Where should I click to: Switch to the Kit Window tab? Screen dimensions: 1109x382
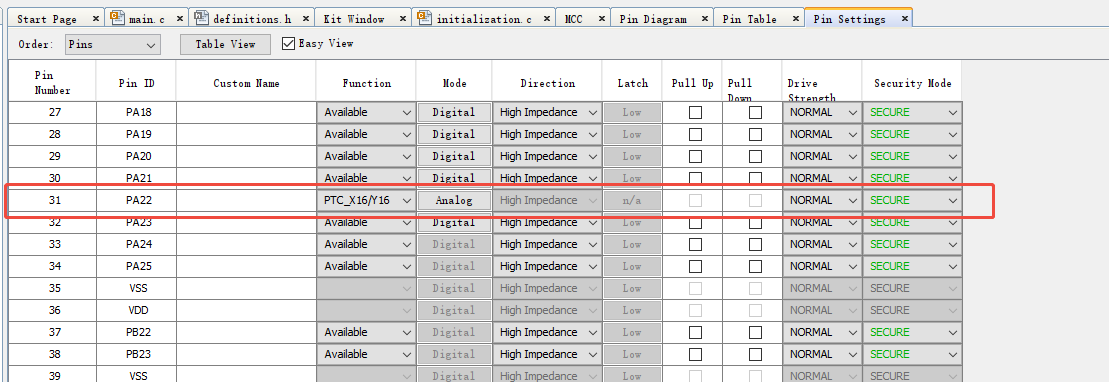point(359,19)
